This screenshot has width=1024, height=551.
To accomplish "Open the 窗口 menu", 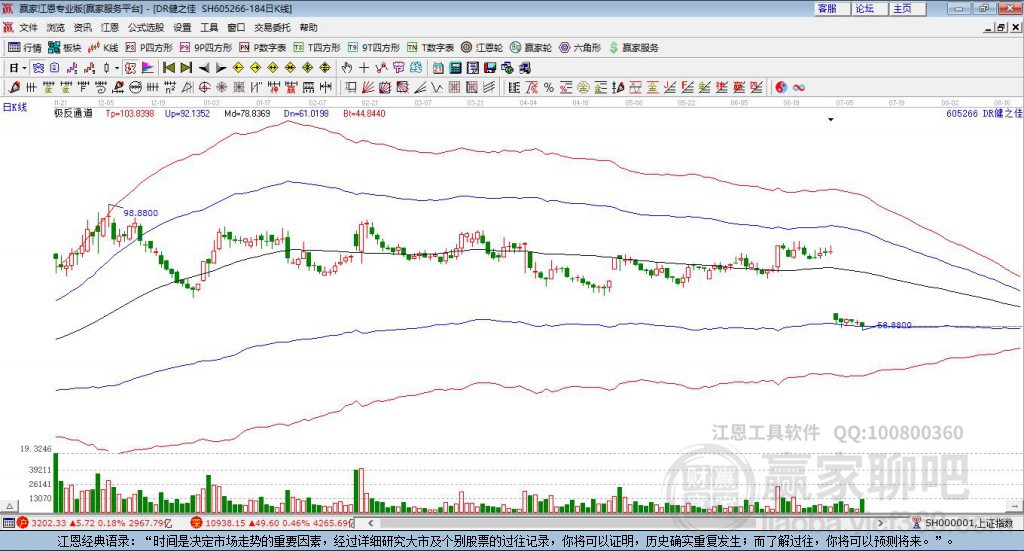I will (236, 27).
